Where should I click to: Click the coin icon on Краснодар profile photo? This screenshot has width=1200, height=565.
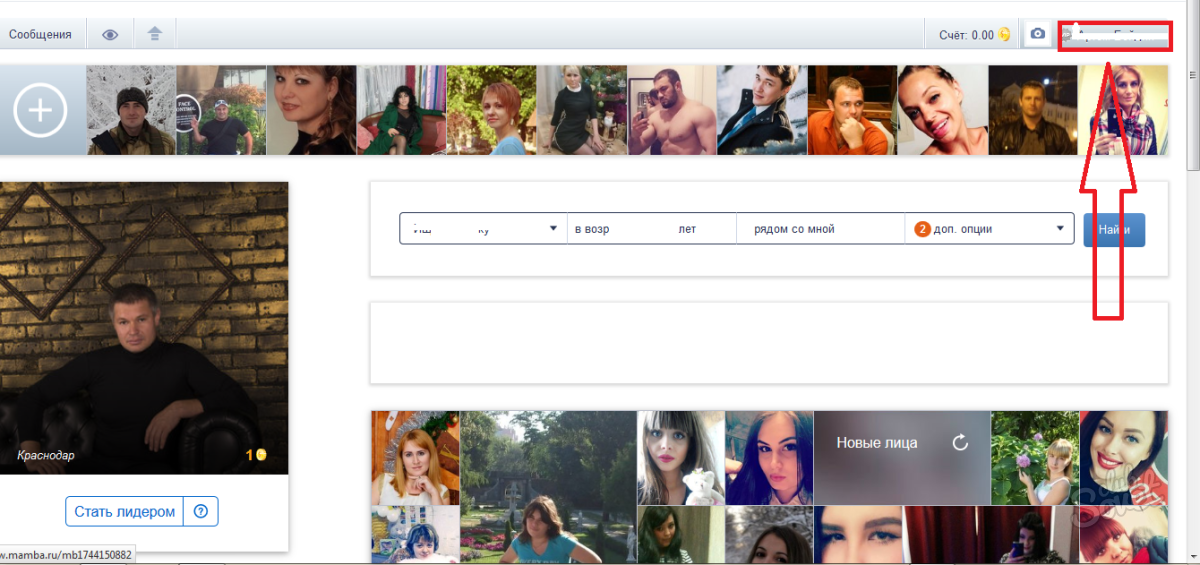click(x=261, y=455)
